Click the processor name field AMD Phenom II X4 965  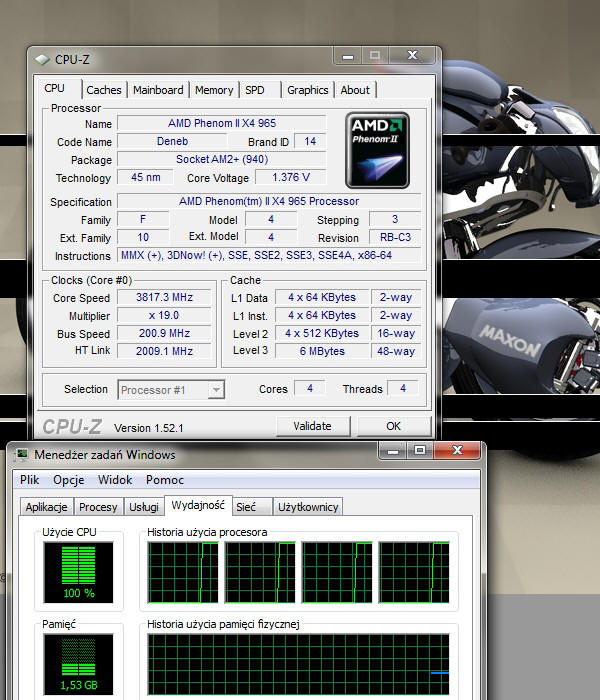[x=221, y=123]
